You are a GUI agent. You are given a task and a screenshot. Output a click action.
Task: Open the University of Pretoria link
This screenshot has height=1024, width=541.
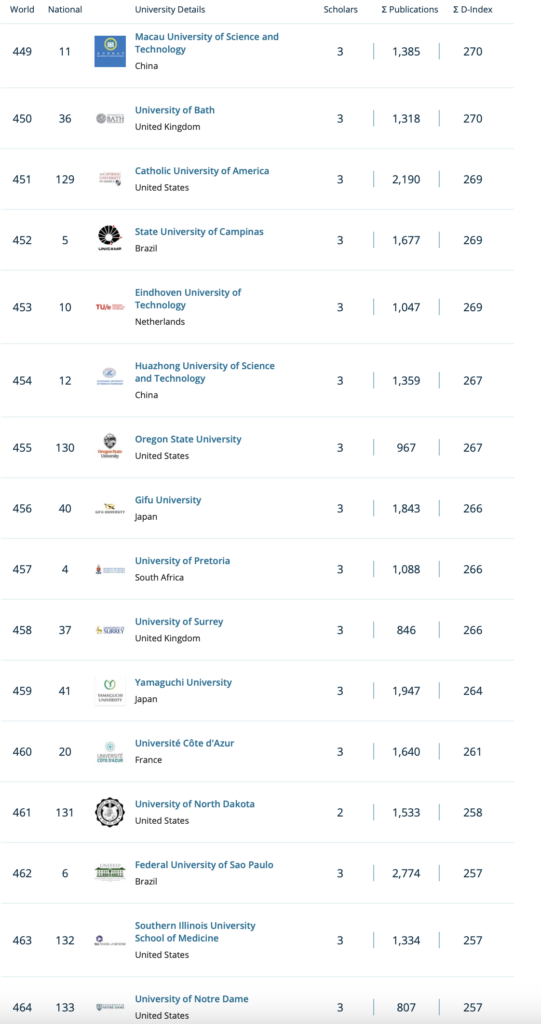182,561
